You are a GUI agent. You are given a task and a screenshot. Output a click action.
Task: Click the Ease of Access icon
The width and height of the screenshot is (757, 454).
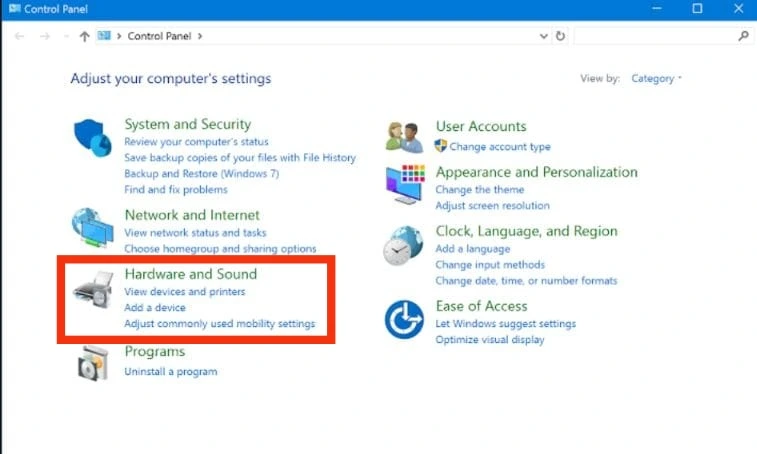point(404,319)
